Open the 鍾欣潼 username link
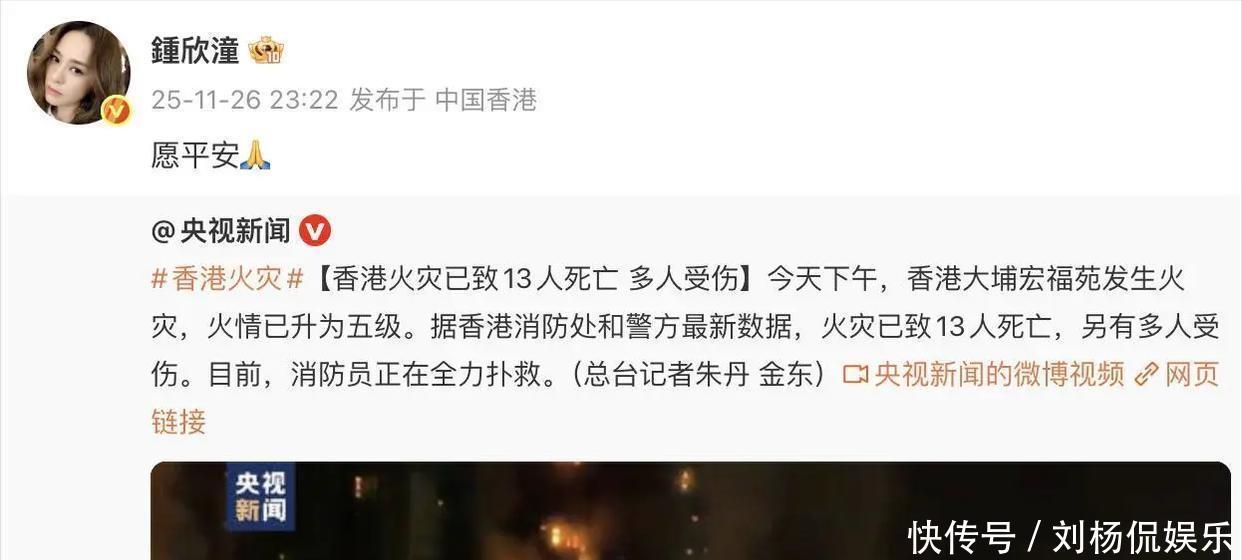This screenshot has width=1242, height=560. coord(195,50)
